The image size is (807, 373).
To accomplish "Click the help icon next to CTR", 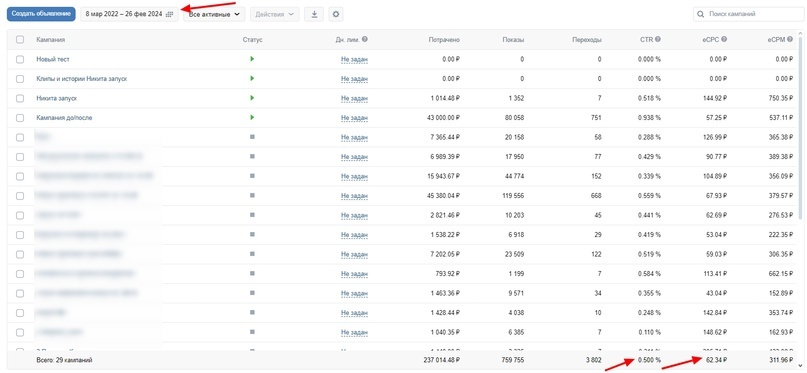I will (x=658, y=39).
